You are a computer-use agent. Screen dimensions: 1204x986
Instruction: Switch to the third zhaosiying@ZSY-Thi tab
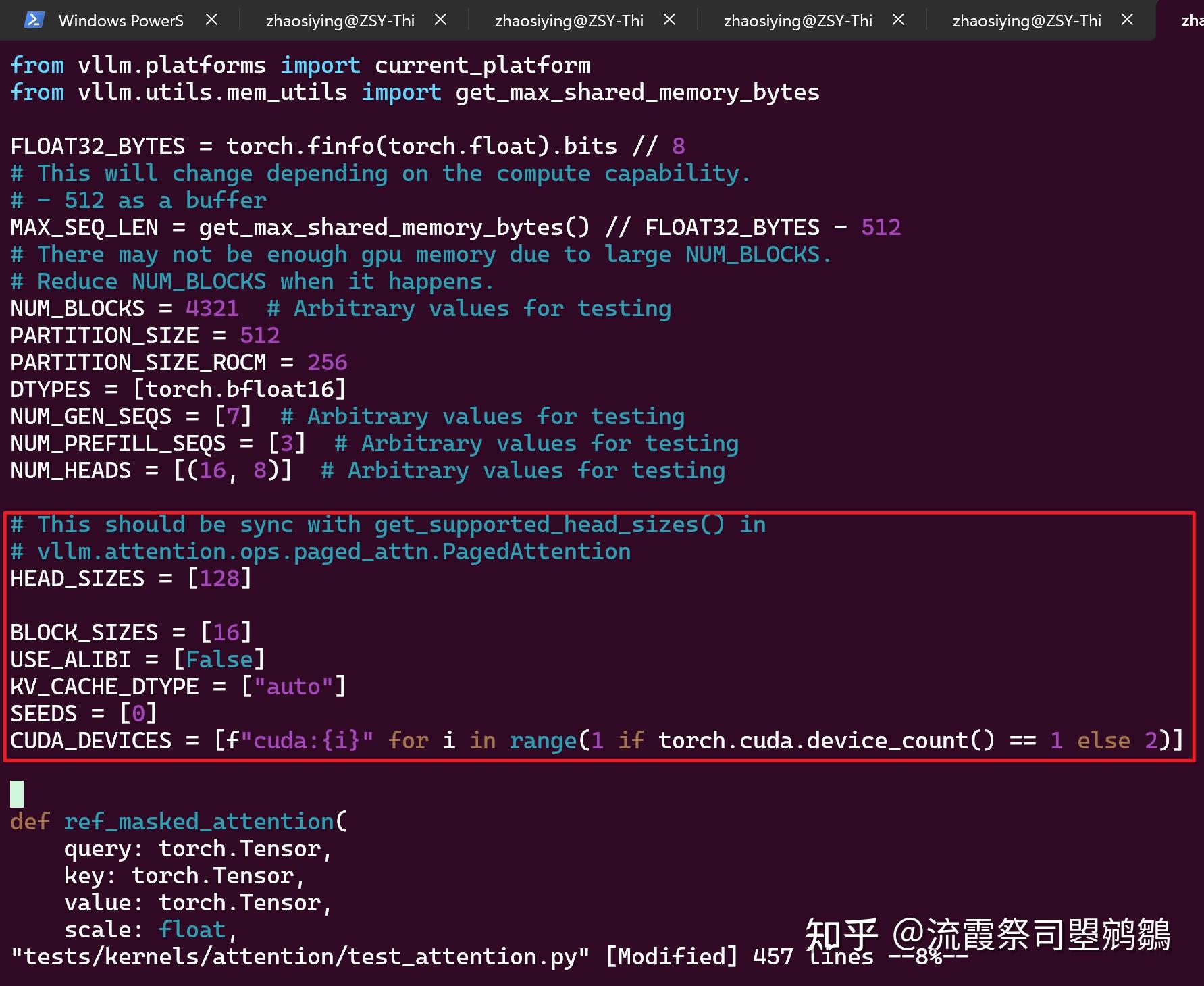pyautogui.click(x=797, y=20)
